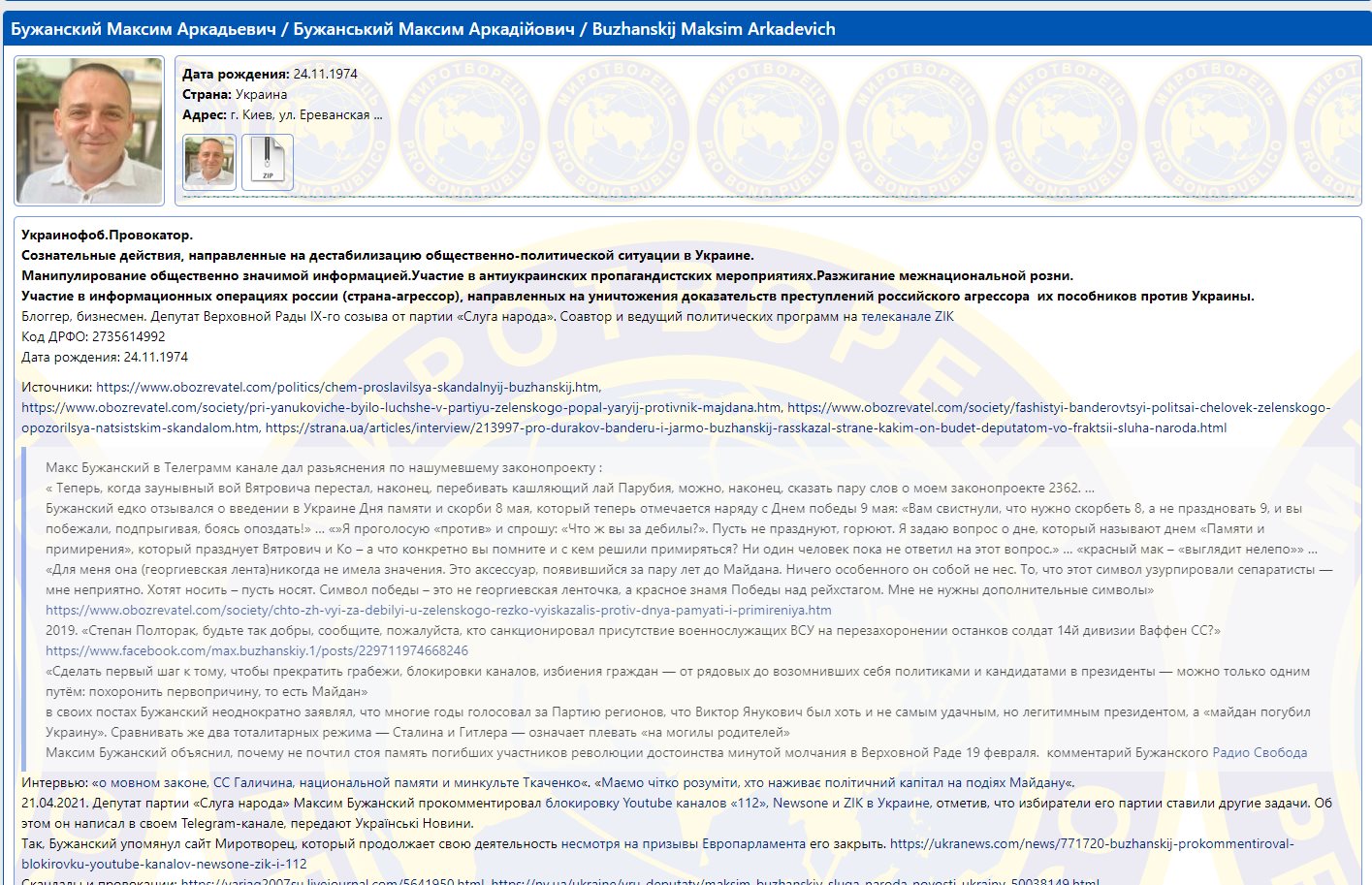Open the facebook.com max.buzhanskiy.1 post link
The width and height of the screenshot is (1372, 885).
point(257,650)
